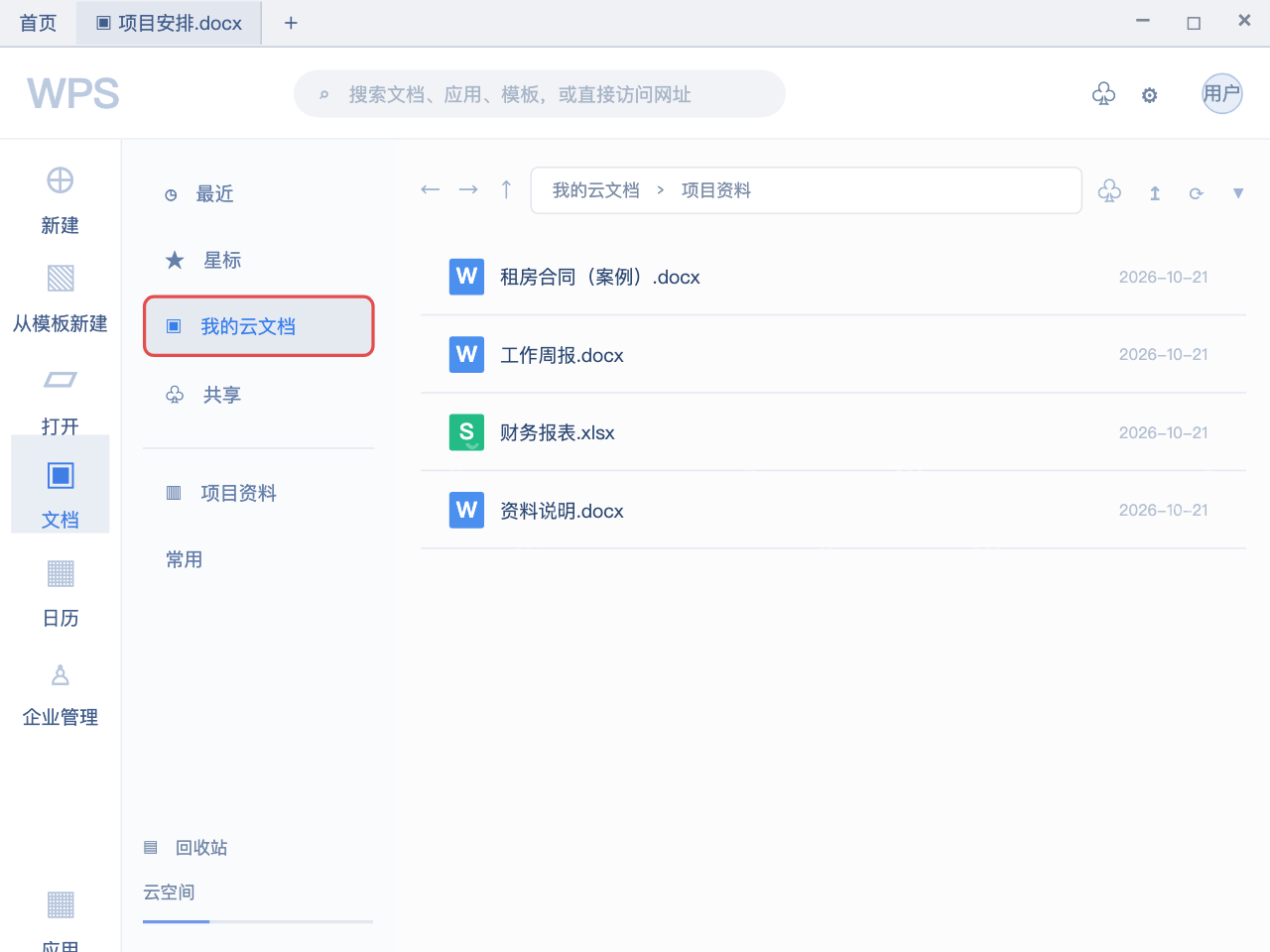Click 我的云文档 in breadcrumb path
Image resolution: width=1270 pixels, height=952 pixels.
(596, 190)
